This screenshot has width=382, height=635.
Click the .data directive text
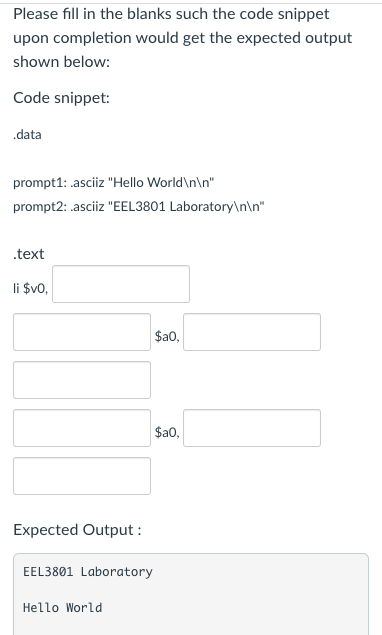[x=27, y=134]
